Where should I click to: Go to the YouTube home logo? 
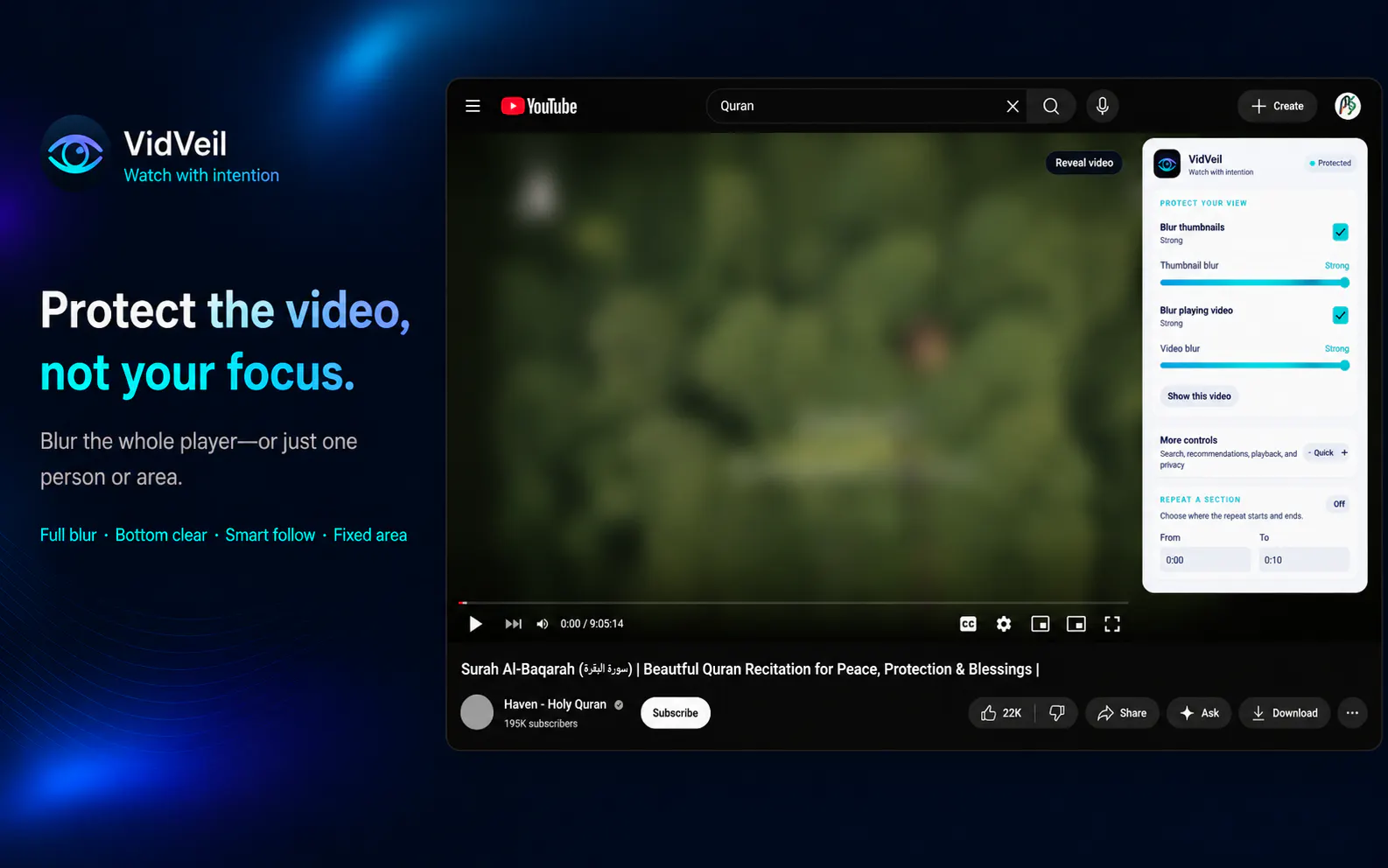click(x=539, y=106)
